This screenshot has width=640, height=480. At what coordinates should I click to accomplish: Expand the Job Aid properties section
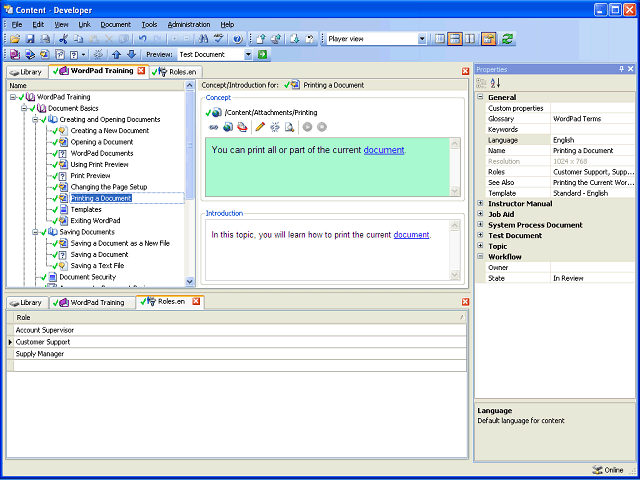tap(480, 214)
